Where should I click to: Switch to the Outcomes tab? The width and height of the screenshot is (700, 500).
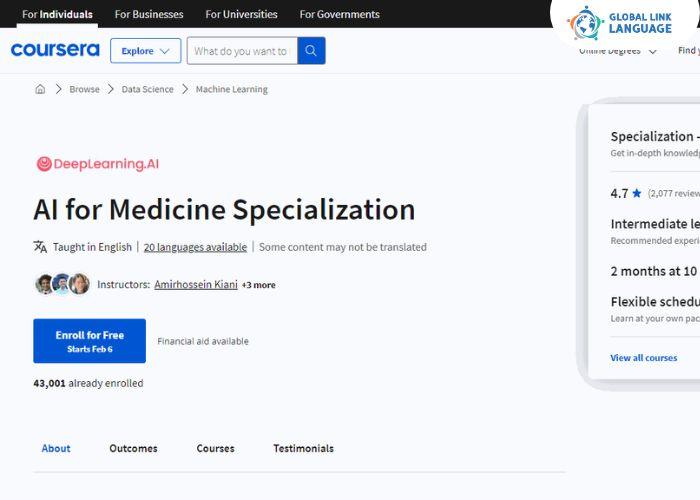tap(133, 448)
